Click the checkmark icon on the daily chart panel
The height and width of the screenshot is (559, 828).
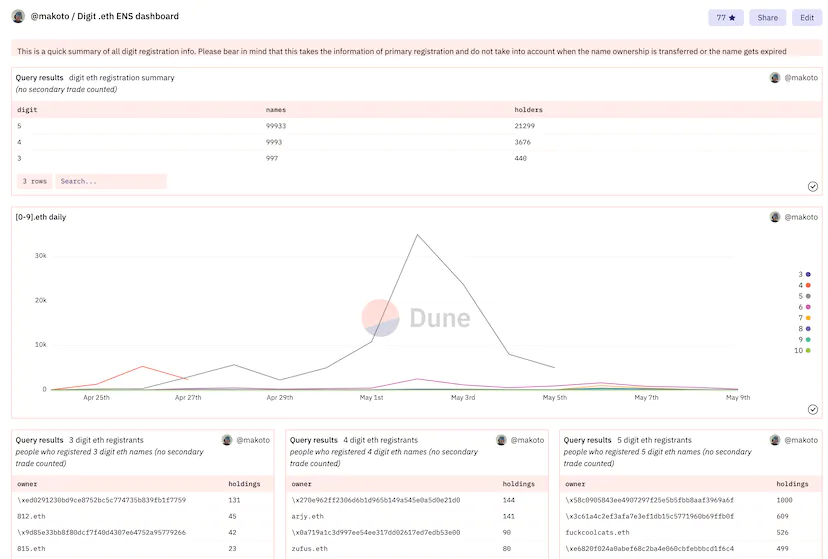813,409
